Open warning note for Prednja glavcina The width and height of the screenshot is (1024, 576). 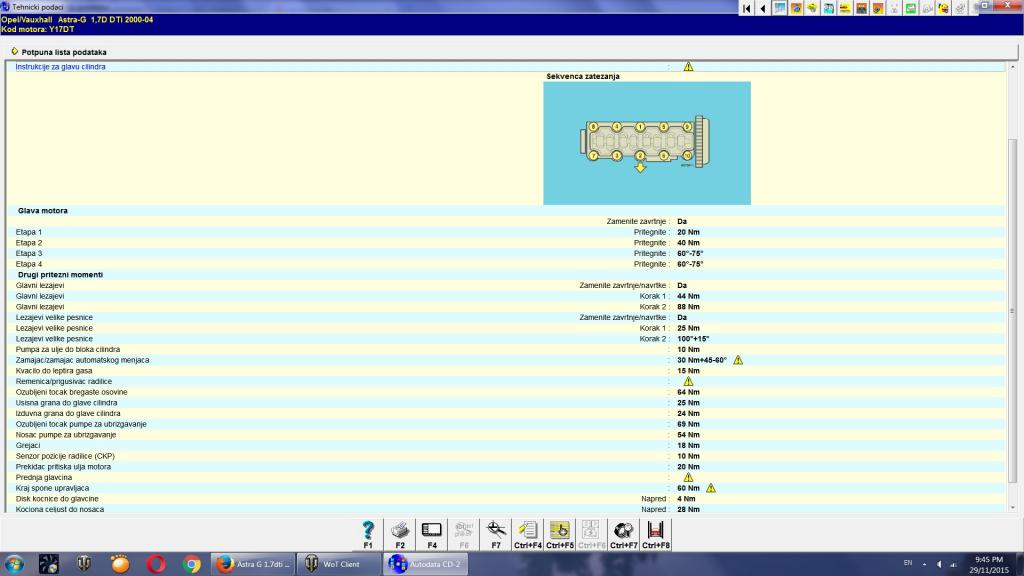click(x=688, y=477)
